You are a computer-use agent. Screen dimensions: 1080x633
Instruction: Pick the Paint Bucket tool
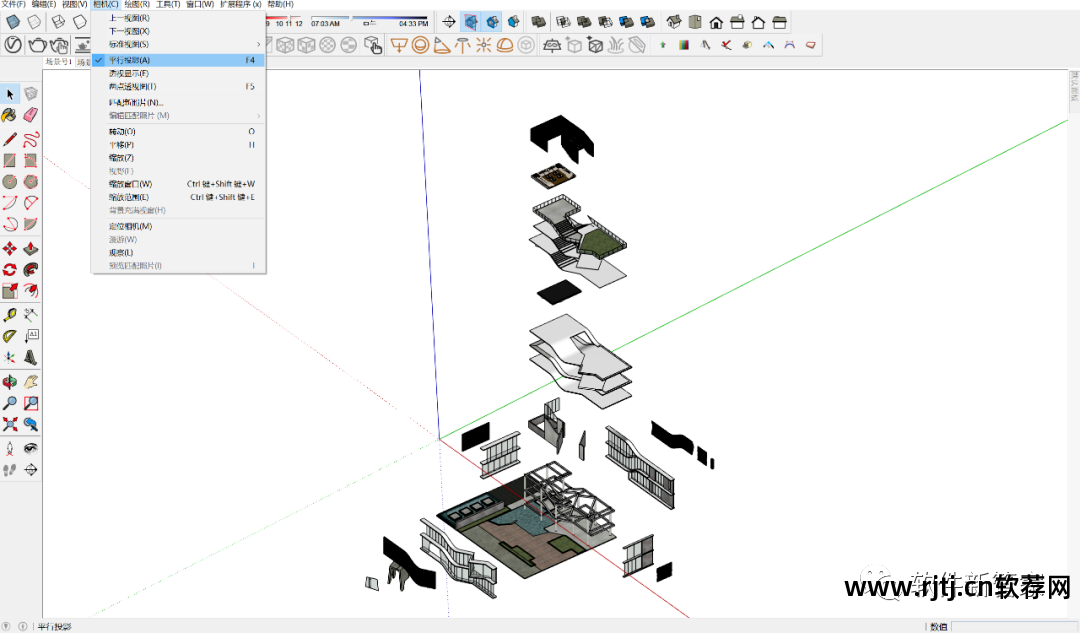click(x=10, y=115)
